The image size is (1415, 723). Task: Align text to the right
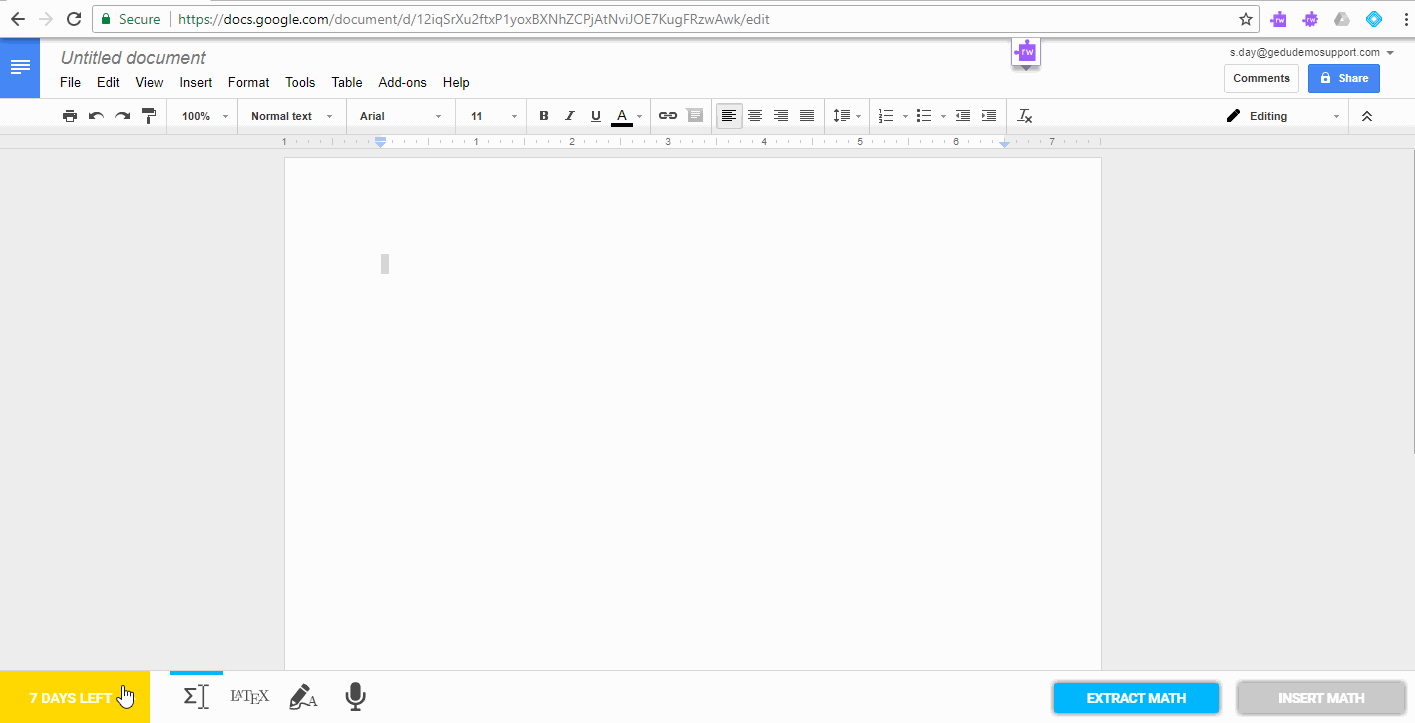tap(781, 116)
